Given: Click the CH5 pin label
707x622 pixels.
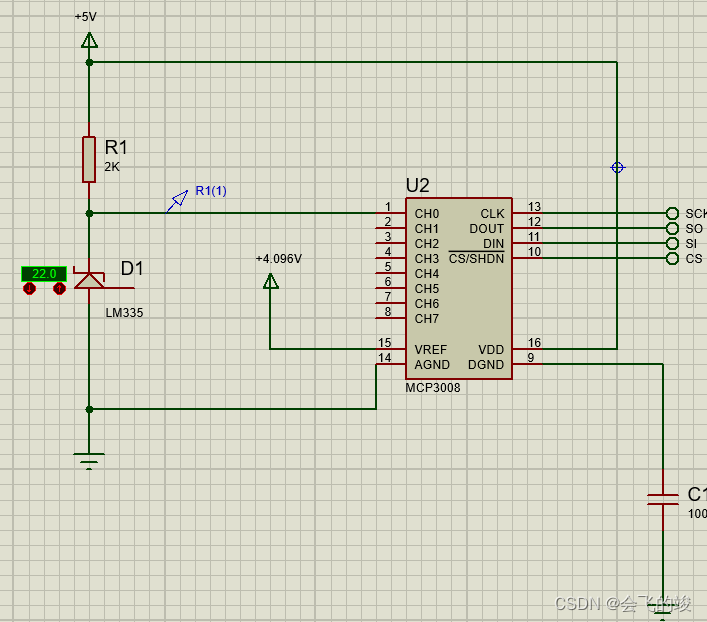Looking at the screenshot, I should (x=427, y=289).
